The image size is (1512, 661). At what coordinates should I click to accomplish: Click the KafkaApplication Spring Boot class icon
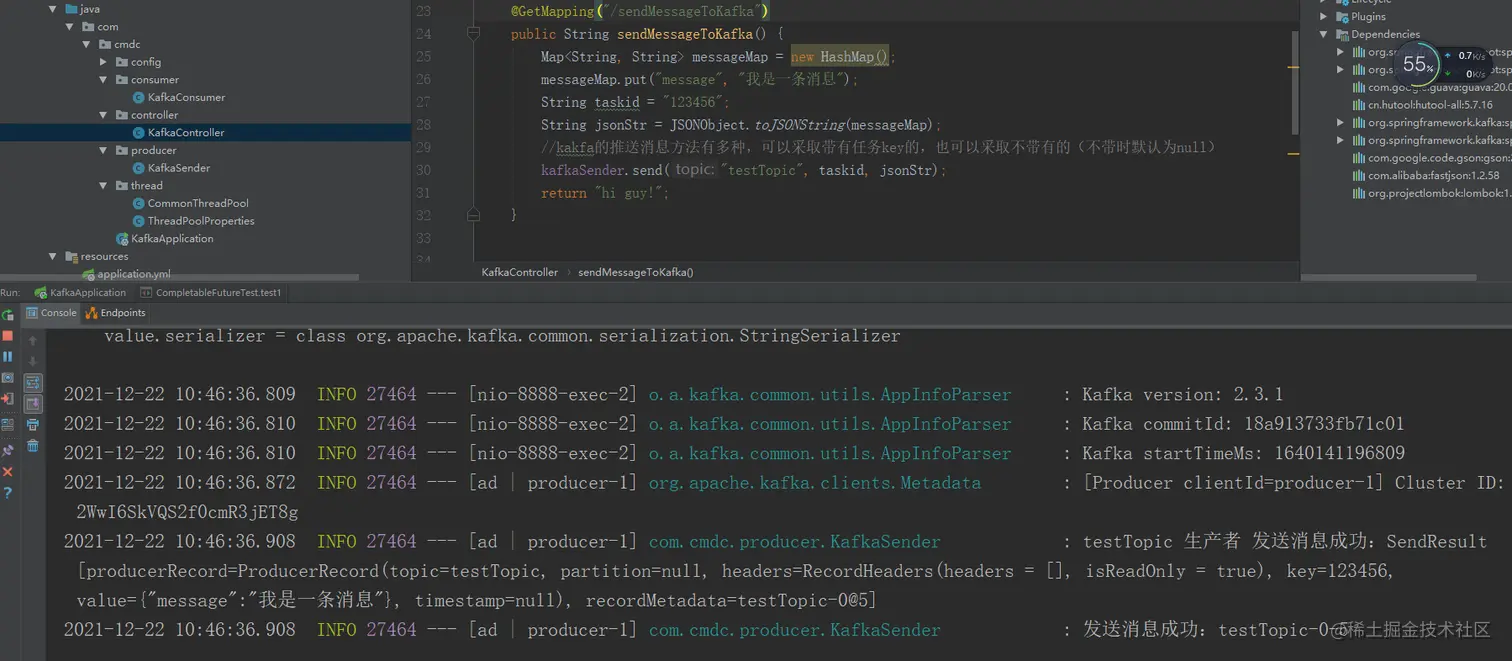(x=122, y=239)
